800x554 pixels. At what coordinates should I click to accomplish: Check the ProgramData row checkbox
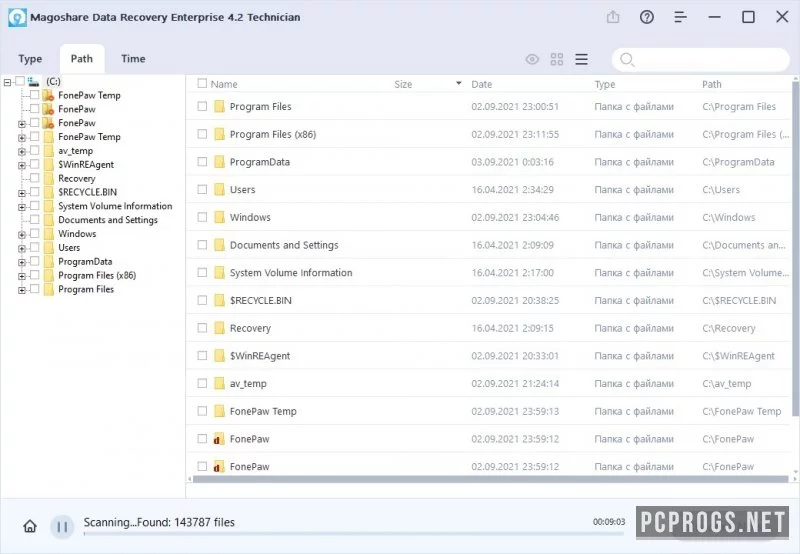(202, 161)
